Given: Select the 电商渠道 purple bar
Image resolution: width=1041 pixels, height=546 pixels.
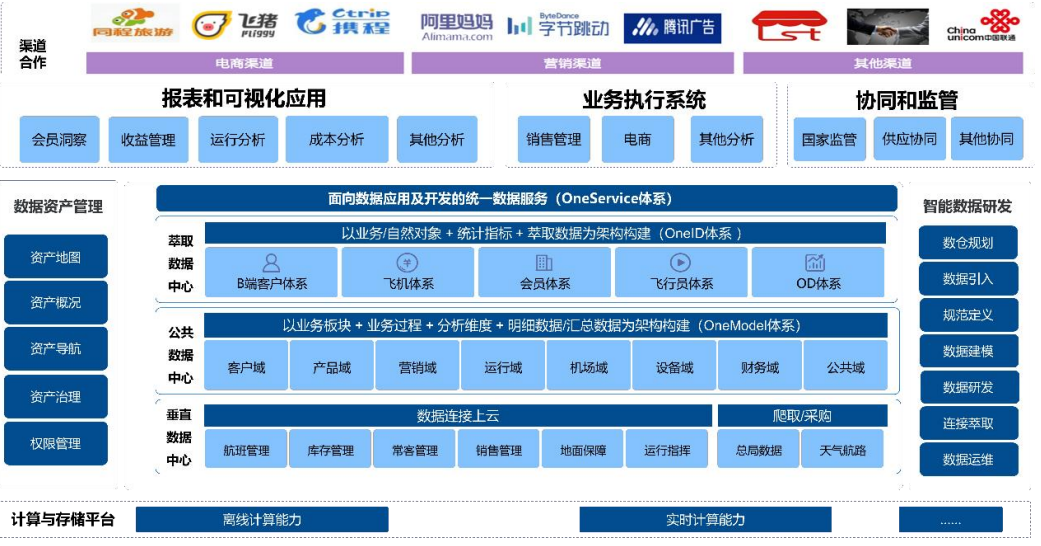Looking at the screenshot, I should point(244,63).
